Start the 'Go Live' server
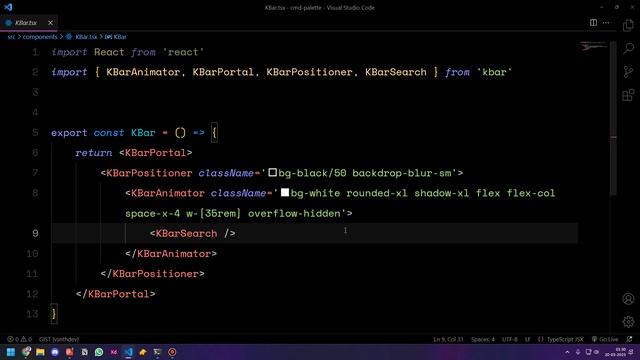640x360 pixels. coord(605,339)
